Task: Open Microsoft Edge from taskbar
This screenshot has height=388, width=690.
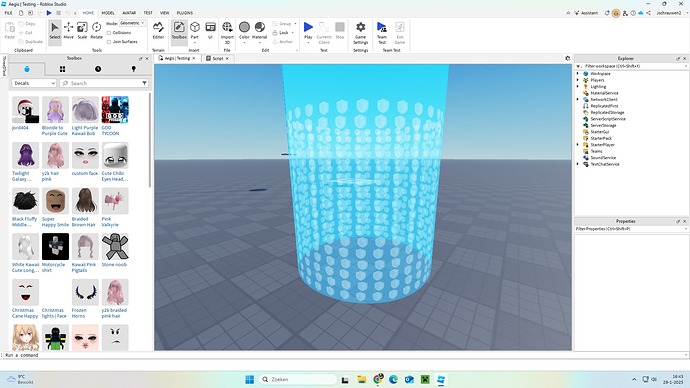Action: pos(393,379)
